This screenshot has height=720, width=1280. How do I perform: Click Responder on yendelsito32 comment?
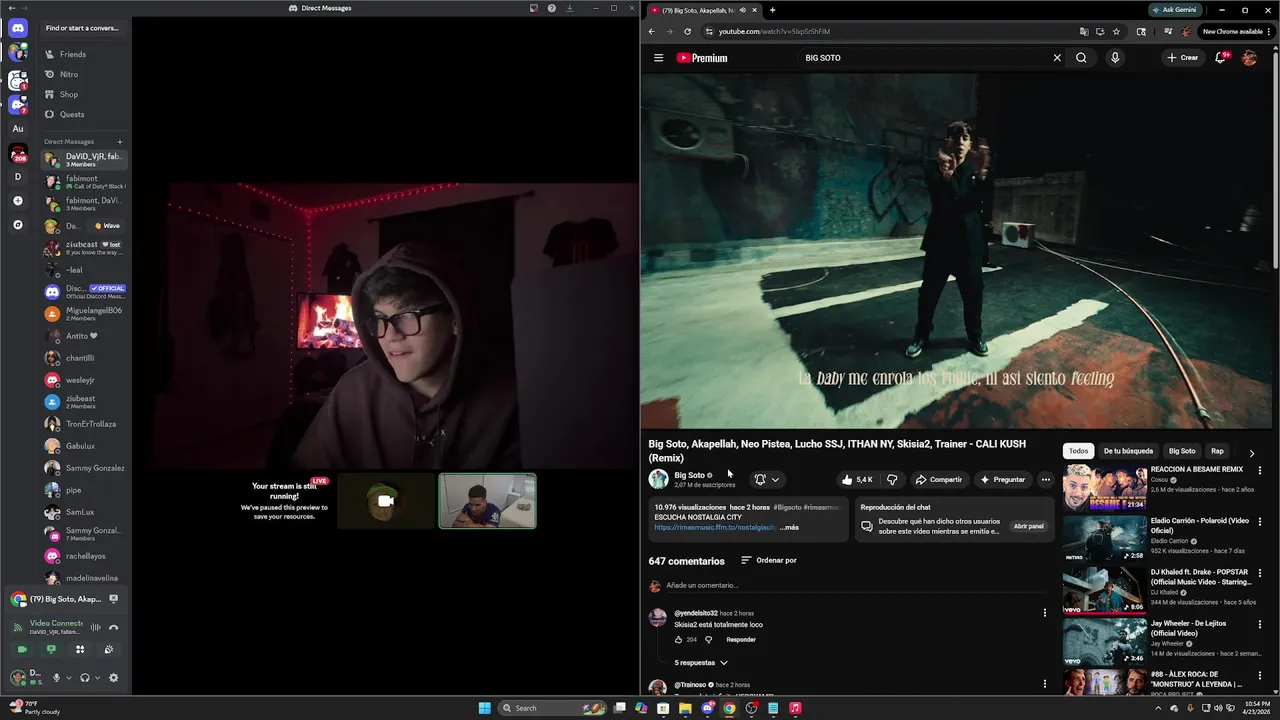pyautogui.click(x=741, y=639)
